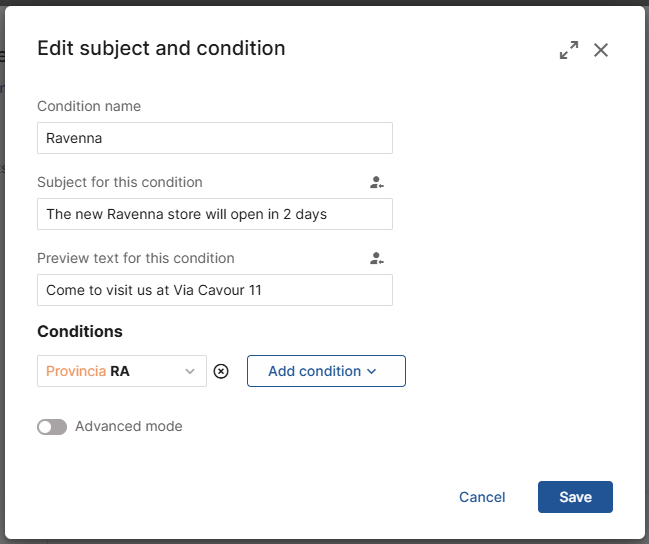649x544 pixels.
Task: Expand the dialog to full screen
Action: point(569,50)
